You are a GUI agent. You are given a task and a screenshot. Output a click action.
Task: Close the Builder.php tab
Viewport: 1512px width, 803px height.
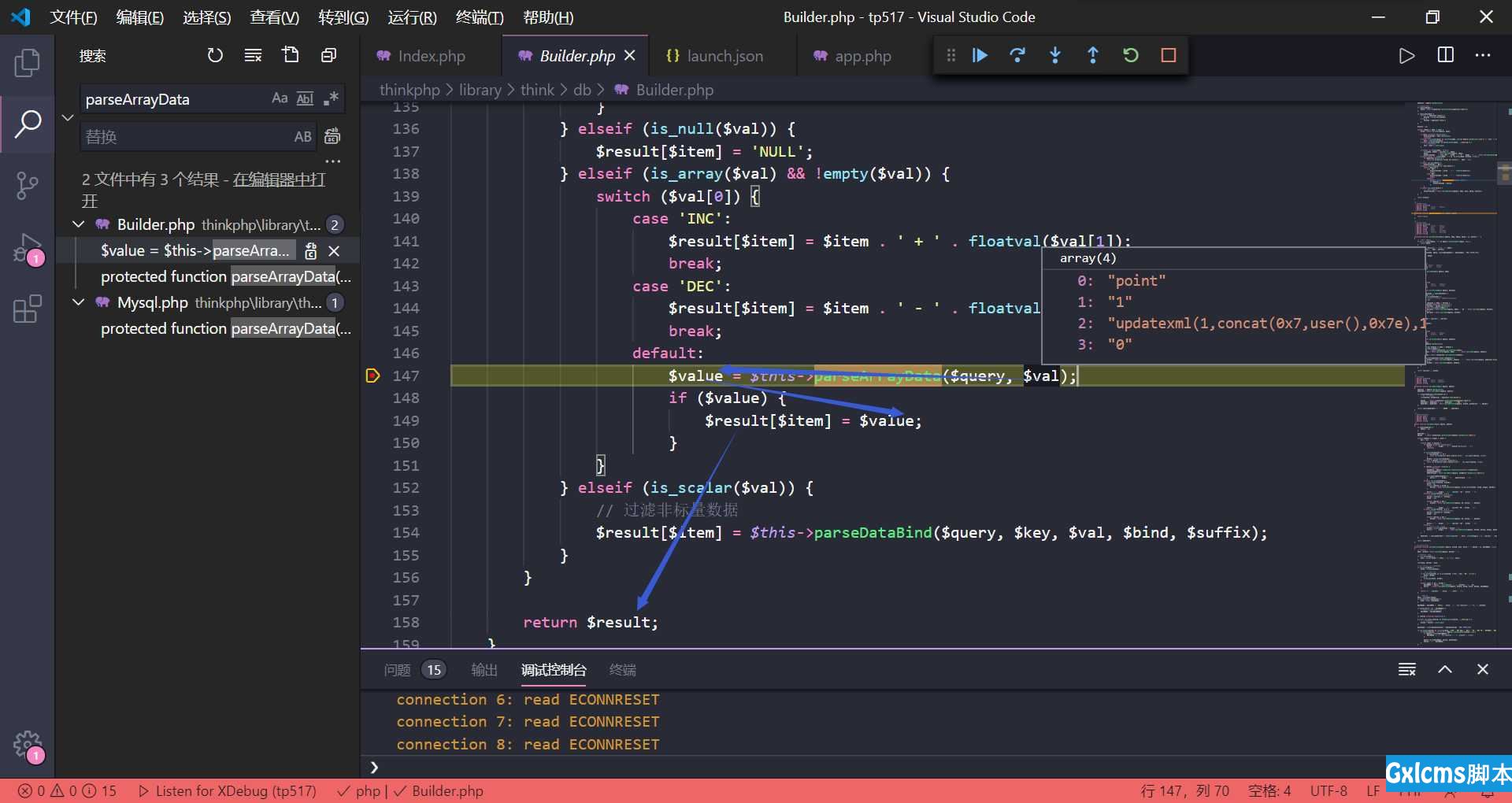(629, 55)
